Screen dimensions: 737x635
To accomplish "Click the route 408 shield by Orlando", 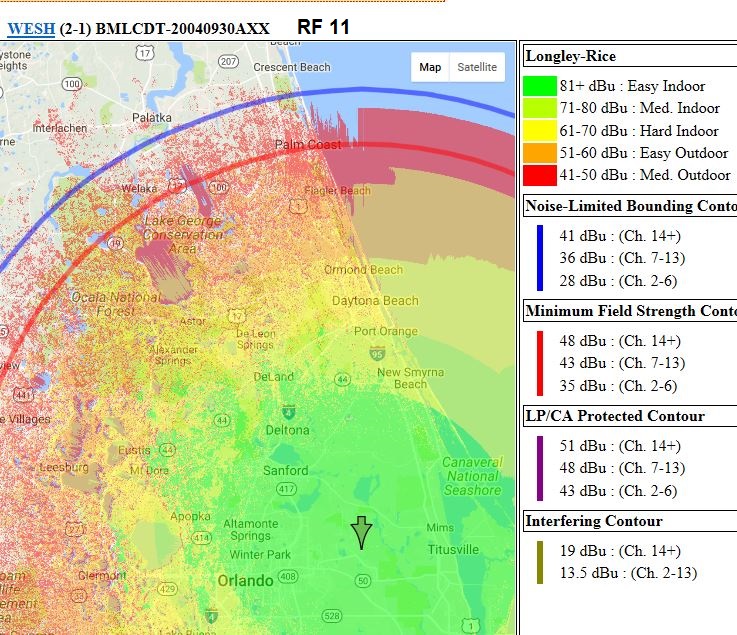I will point(288,577).
